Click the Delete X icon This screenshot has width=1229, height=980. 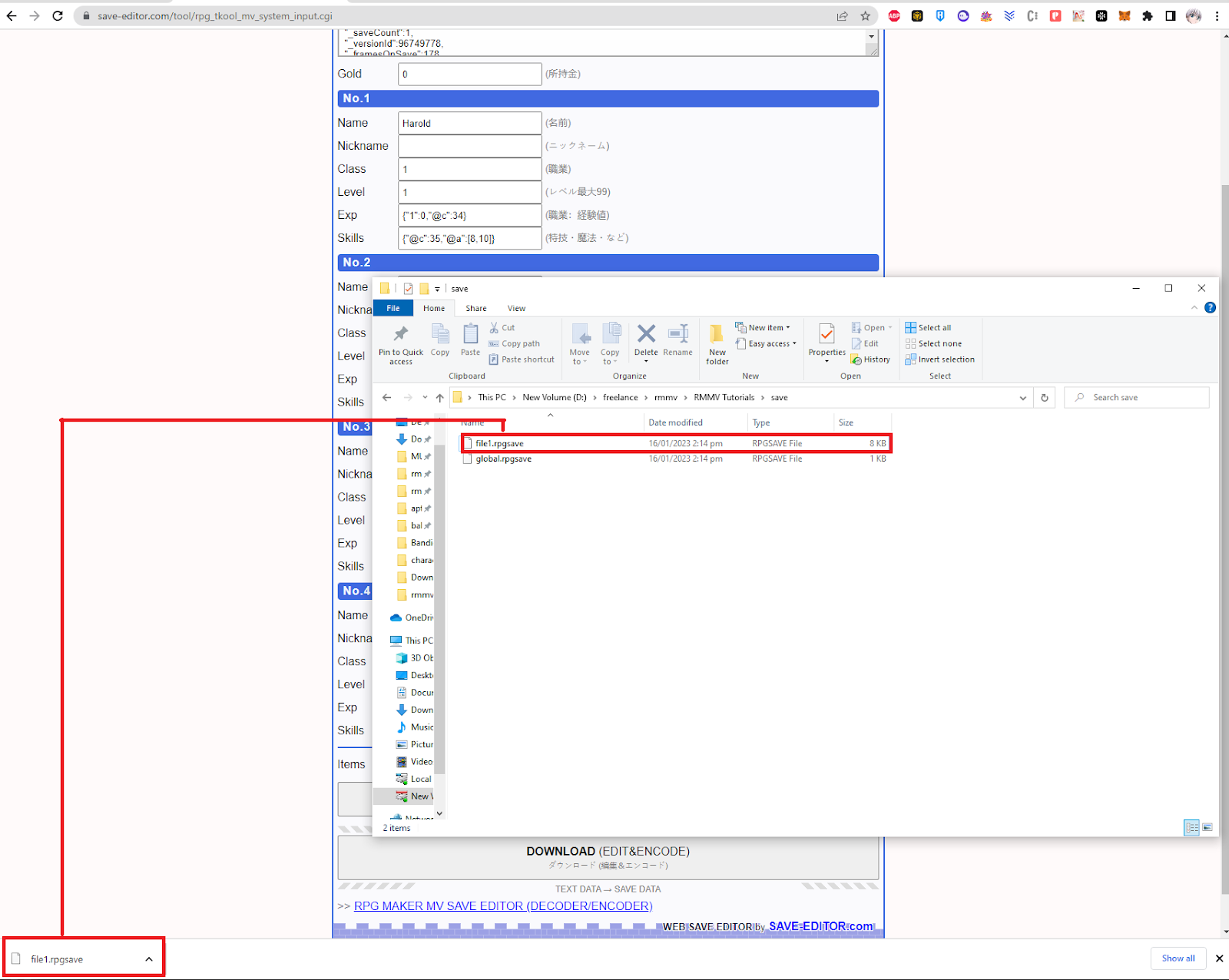646,333
